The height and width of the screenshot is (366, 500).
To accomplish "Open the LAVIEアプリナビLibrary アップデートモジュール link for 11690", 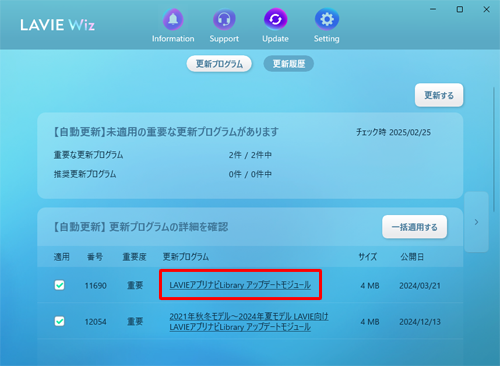I will (x=240, y=285).
